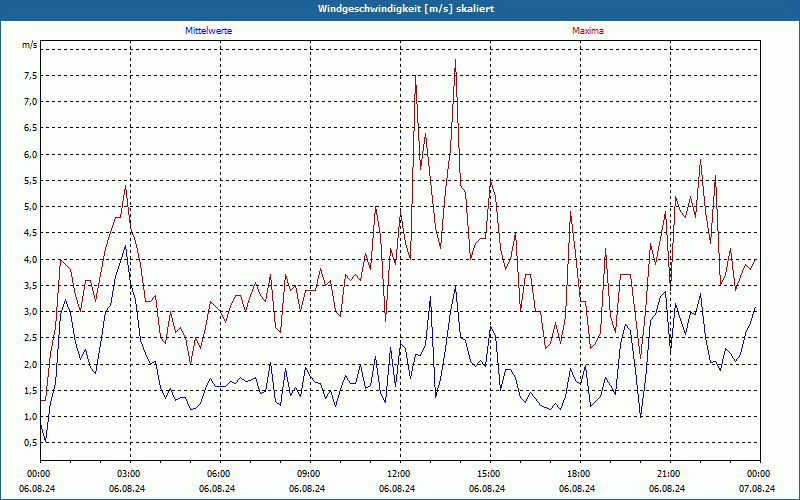Click the 2,0 y-axis value
Viewport: 800px width, 500px height.
point(30,364)
